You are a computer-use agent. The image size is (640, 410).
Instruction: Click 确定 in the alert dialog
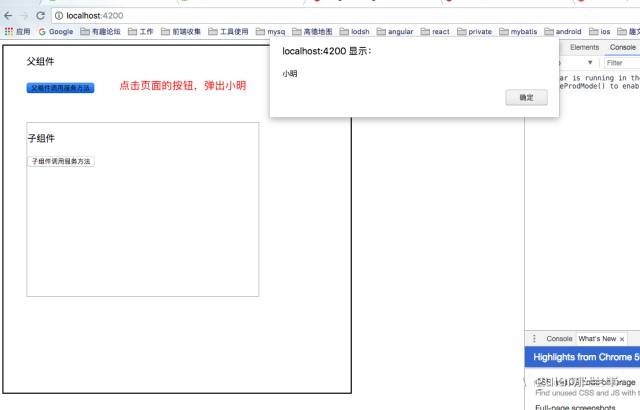(526, 98)
